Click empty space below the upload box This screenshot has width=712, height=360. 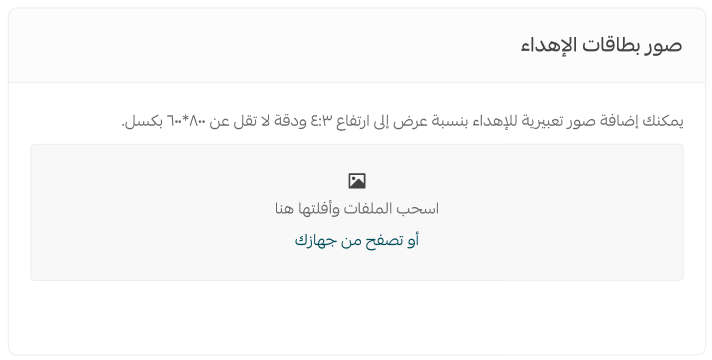[x=357, y=317]
